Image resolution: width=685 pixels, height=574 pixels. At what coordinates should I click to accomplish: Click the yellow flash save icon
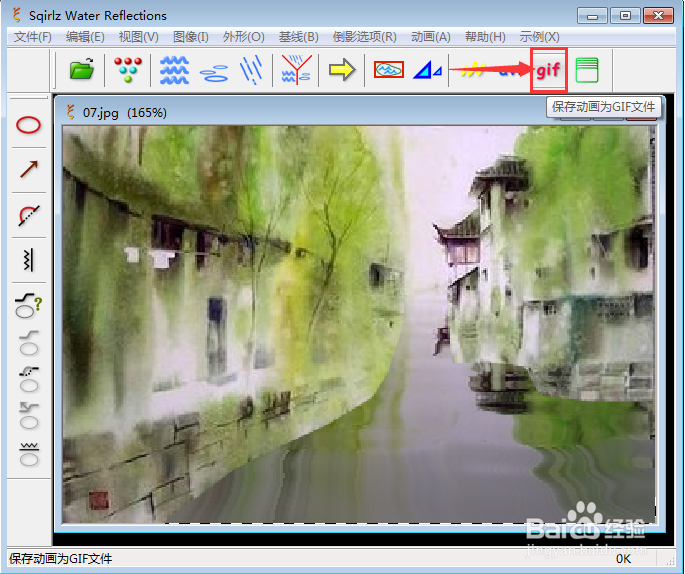(x=473, y=69)
